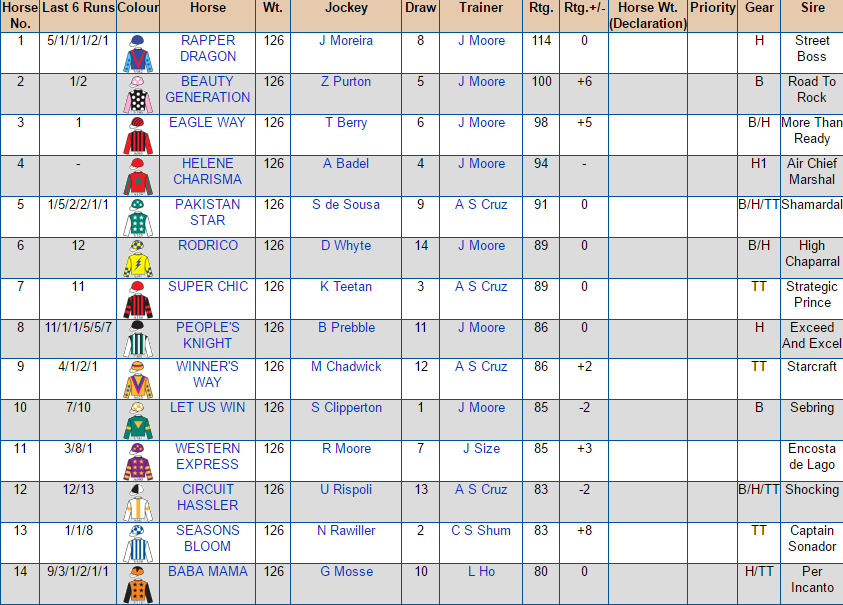The width and height of the screenshot is (843, 605).
Task: Open trainer L Ho link
Action: [x=481, y=572]
